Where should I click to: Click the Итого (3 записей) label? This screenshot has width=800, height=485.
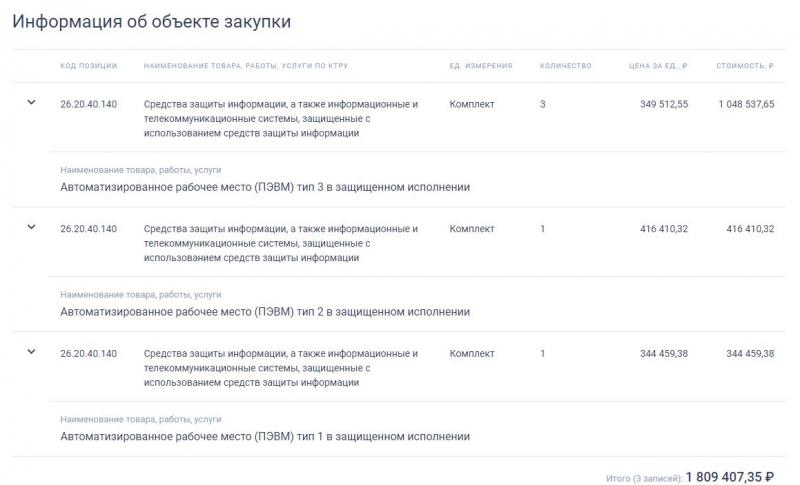pos(644,479)
